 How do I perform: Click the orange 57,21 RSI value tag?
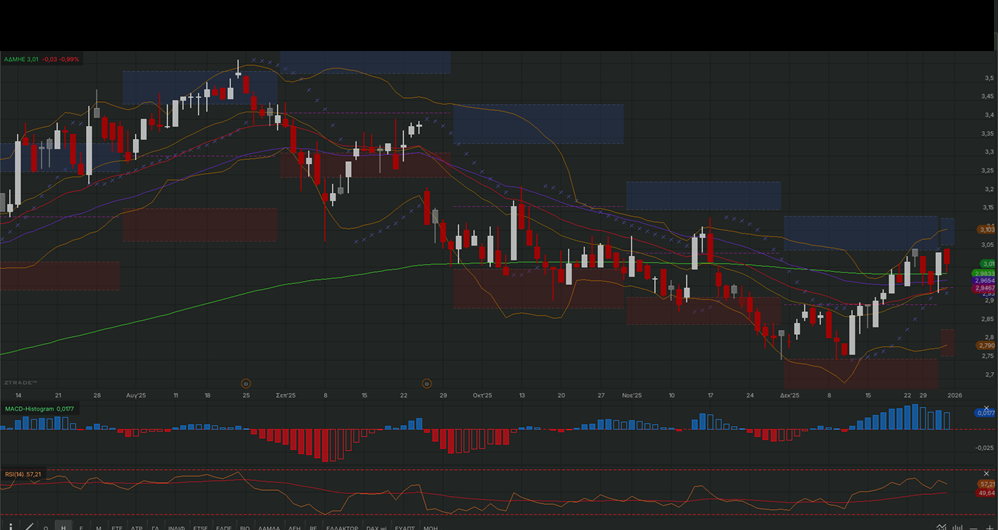(987, 485)
